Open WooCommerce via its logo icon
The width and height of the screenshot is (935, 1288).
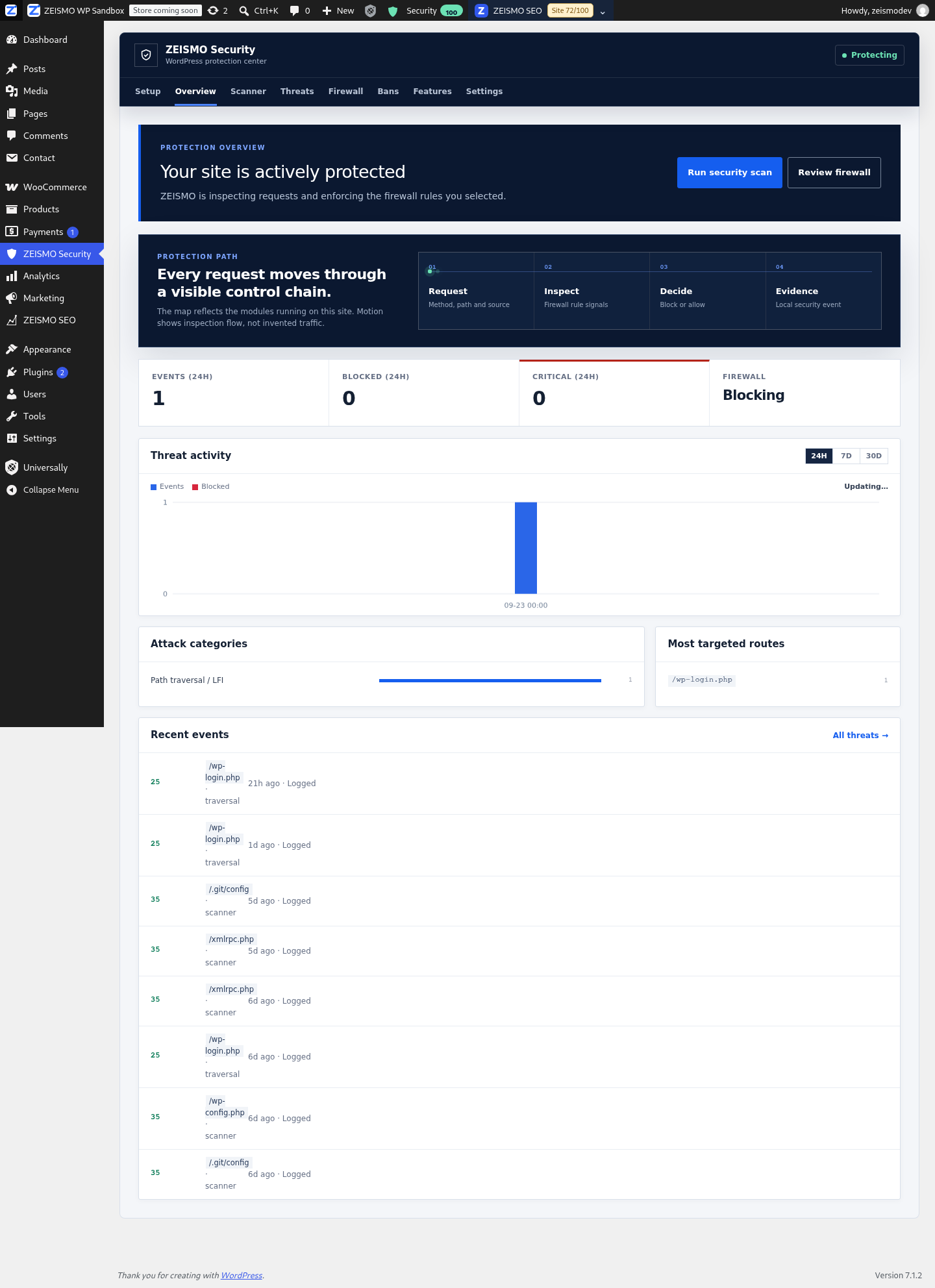coord(12,187)
